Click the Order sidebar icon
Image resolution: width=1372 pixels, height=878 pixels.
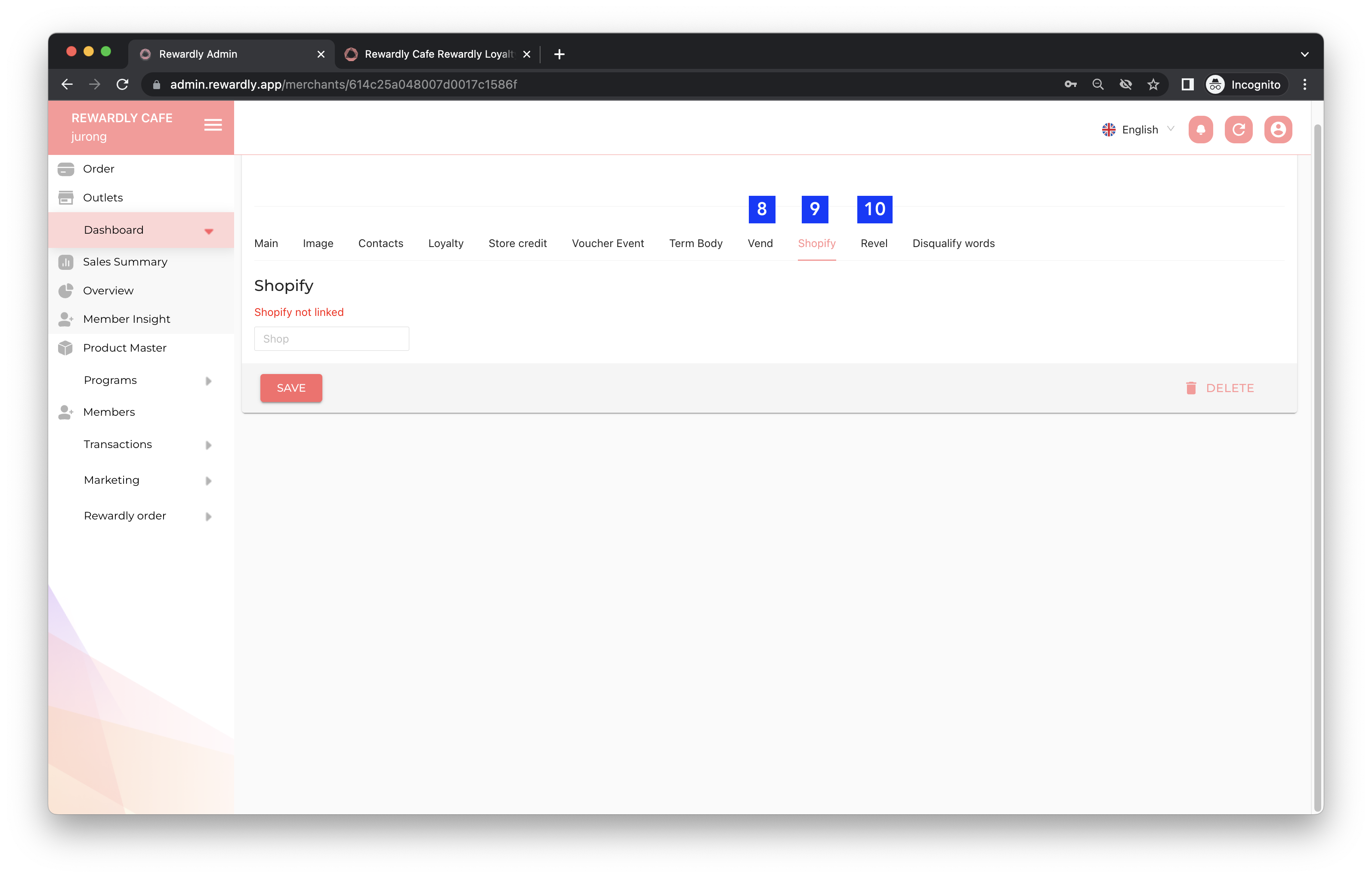point(65,169)
